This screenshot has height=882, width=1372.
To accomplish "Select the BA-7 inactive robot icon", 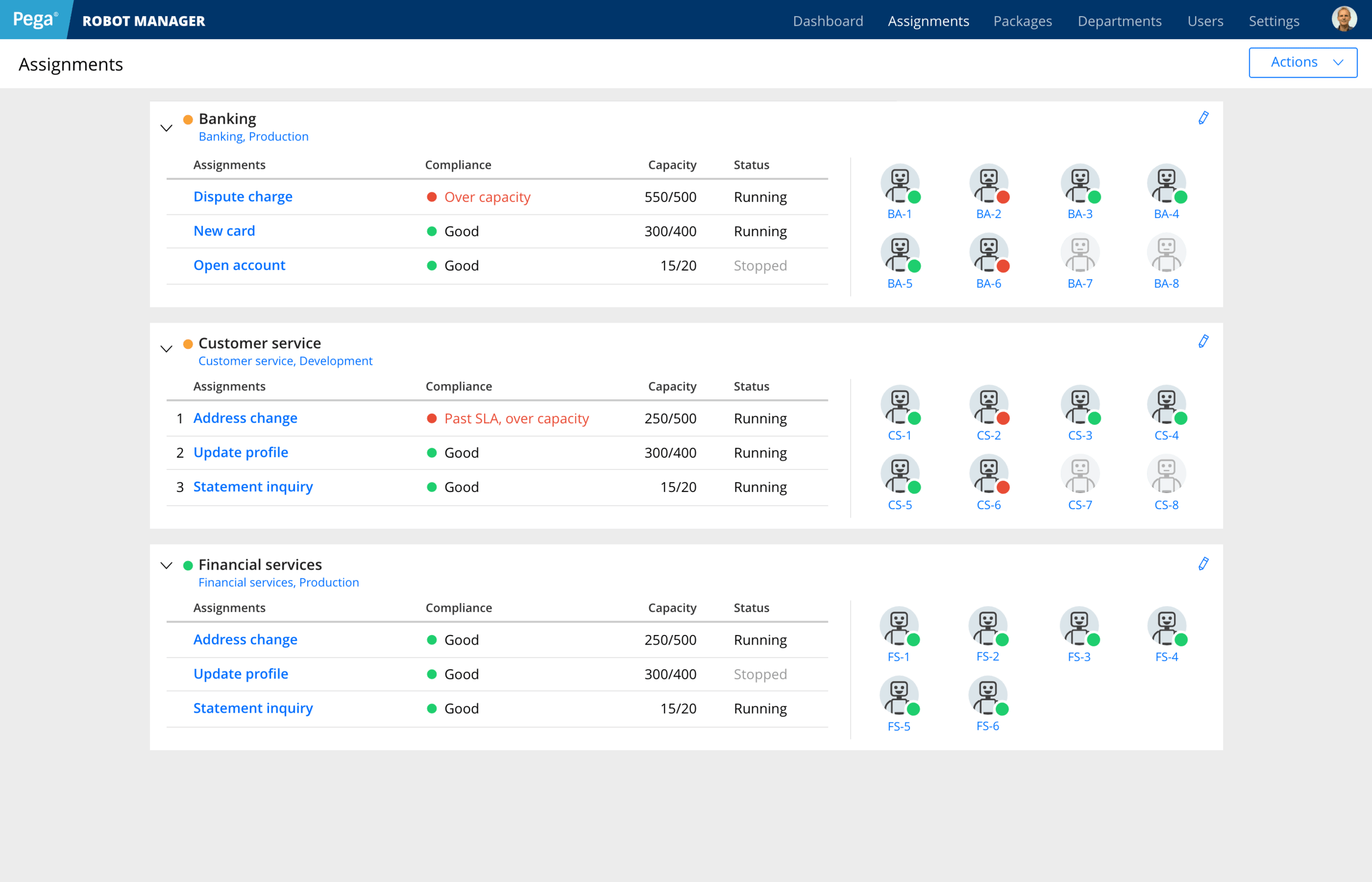I will [x=1080, y=253].
